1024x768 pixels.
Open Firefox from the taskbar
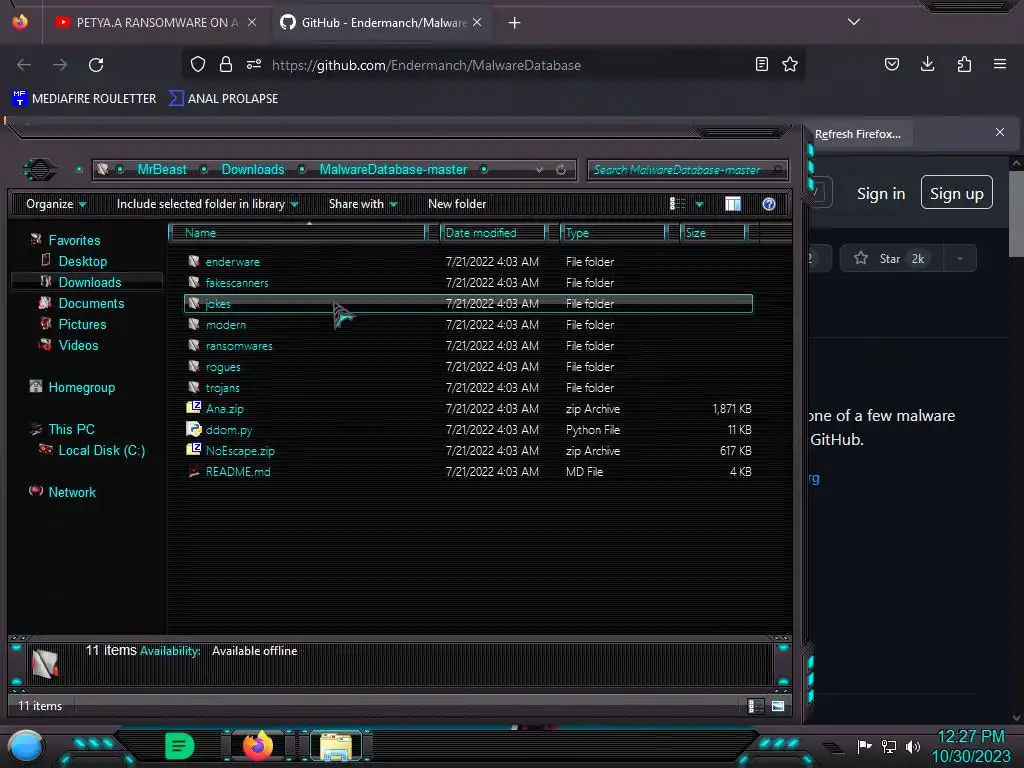(x=258, y=745)
